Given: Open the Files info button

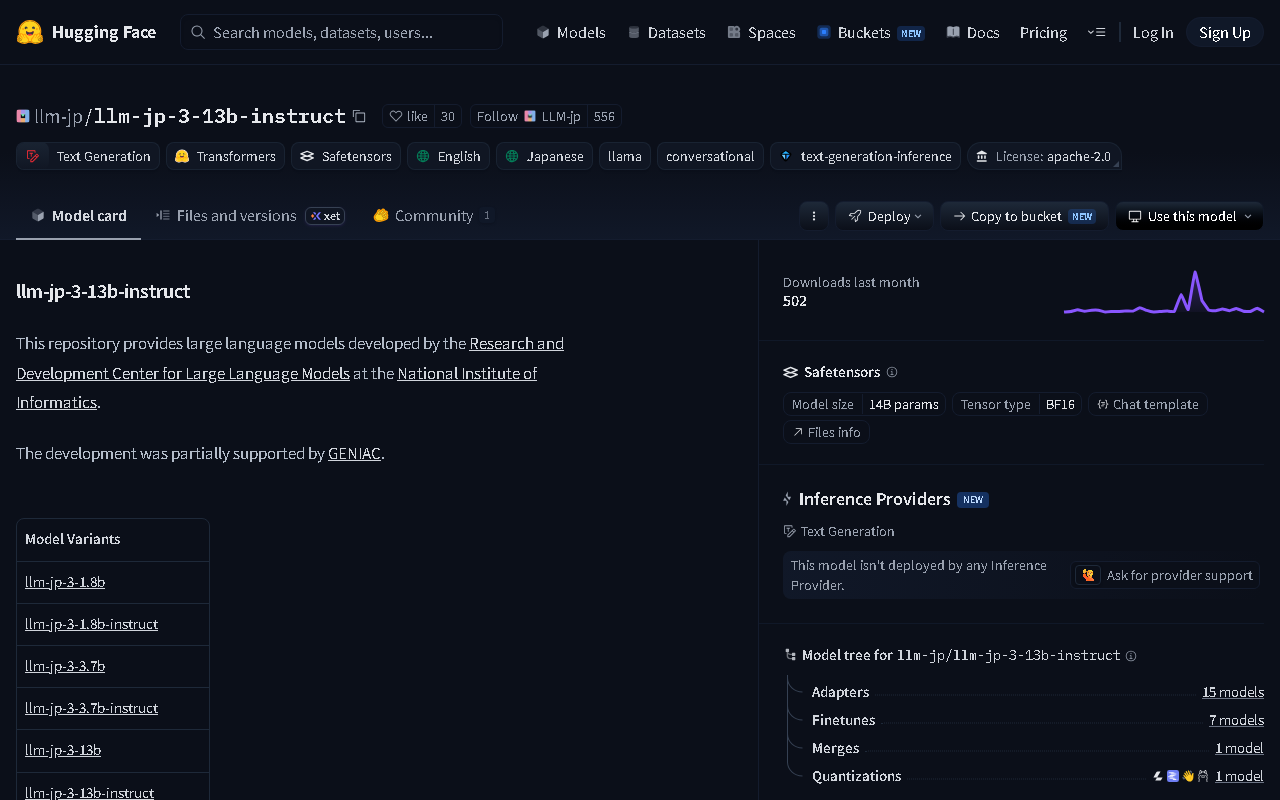Looking at the screenshot, I should pos(826,432).
